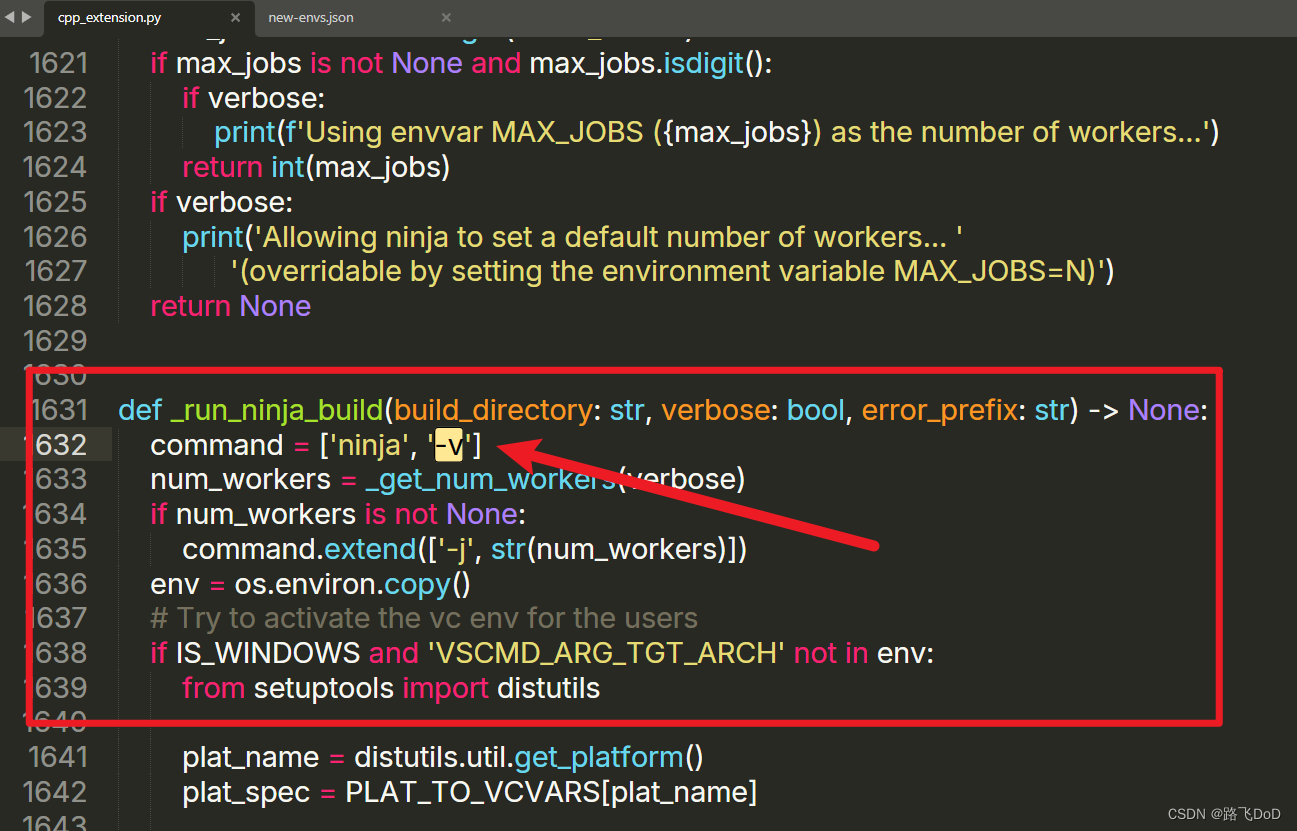Click IS_WINDOWS on line 1638
1297x831 pixels.
[x=268, y=652]
